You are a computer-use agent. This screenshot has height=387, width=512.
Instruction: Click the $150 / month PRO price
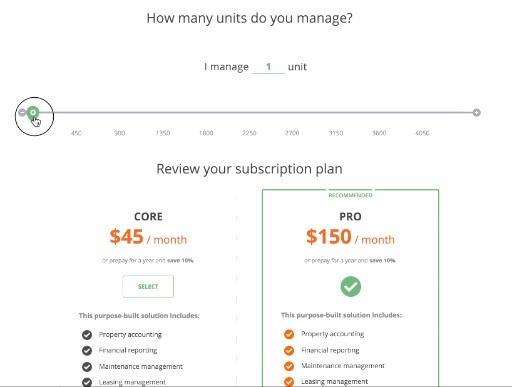click(x=350, y=237)
